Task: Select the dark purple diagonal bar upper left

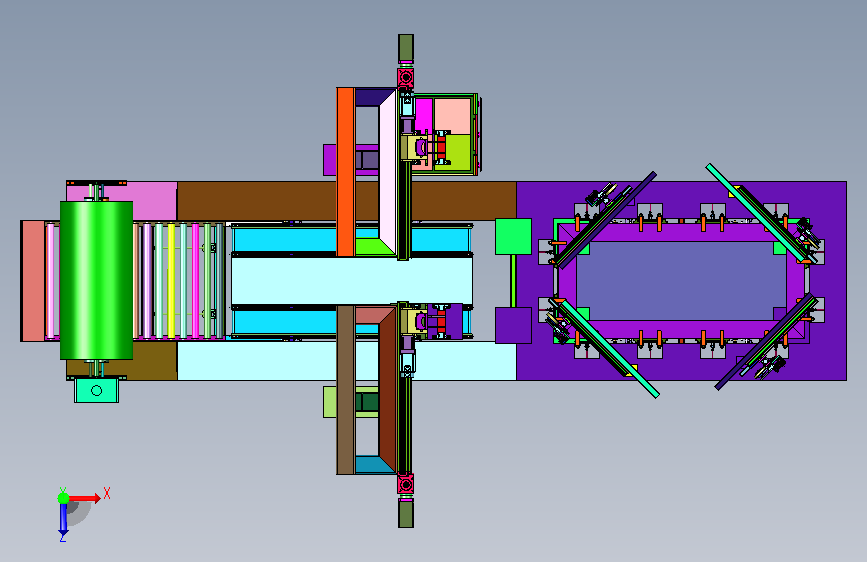Action: [607, 220]
